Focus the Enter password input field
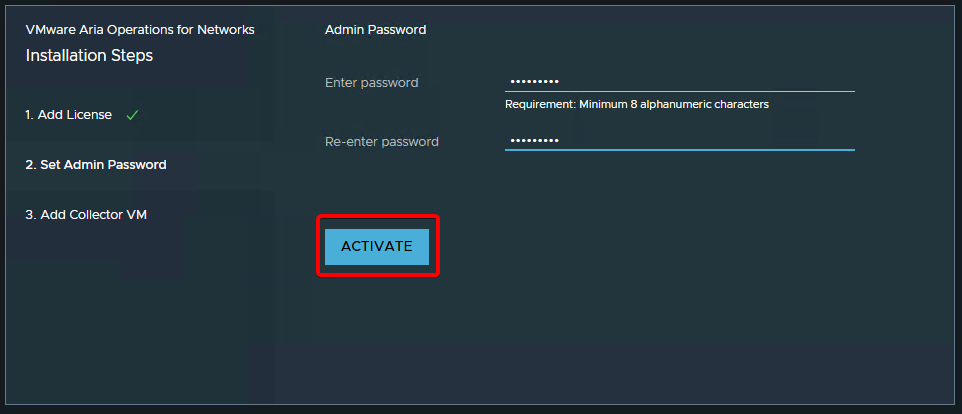 (x=679, y=82)
